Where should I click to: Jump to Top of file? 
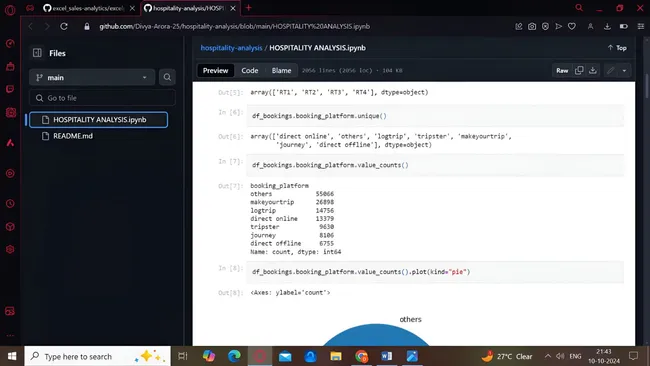(617, 48)
